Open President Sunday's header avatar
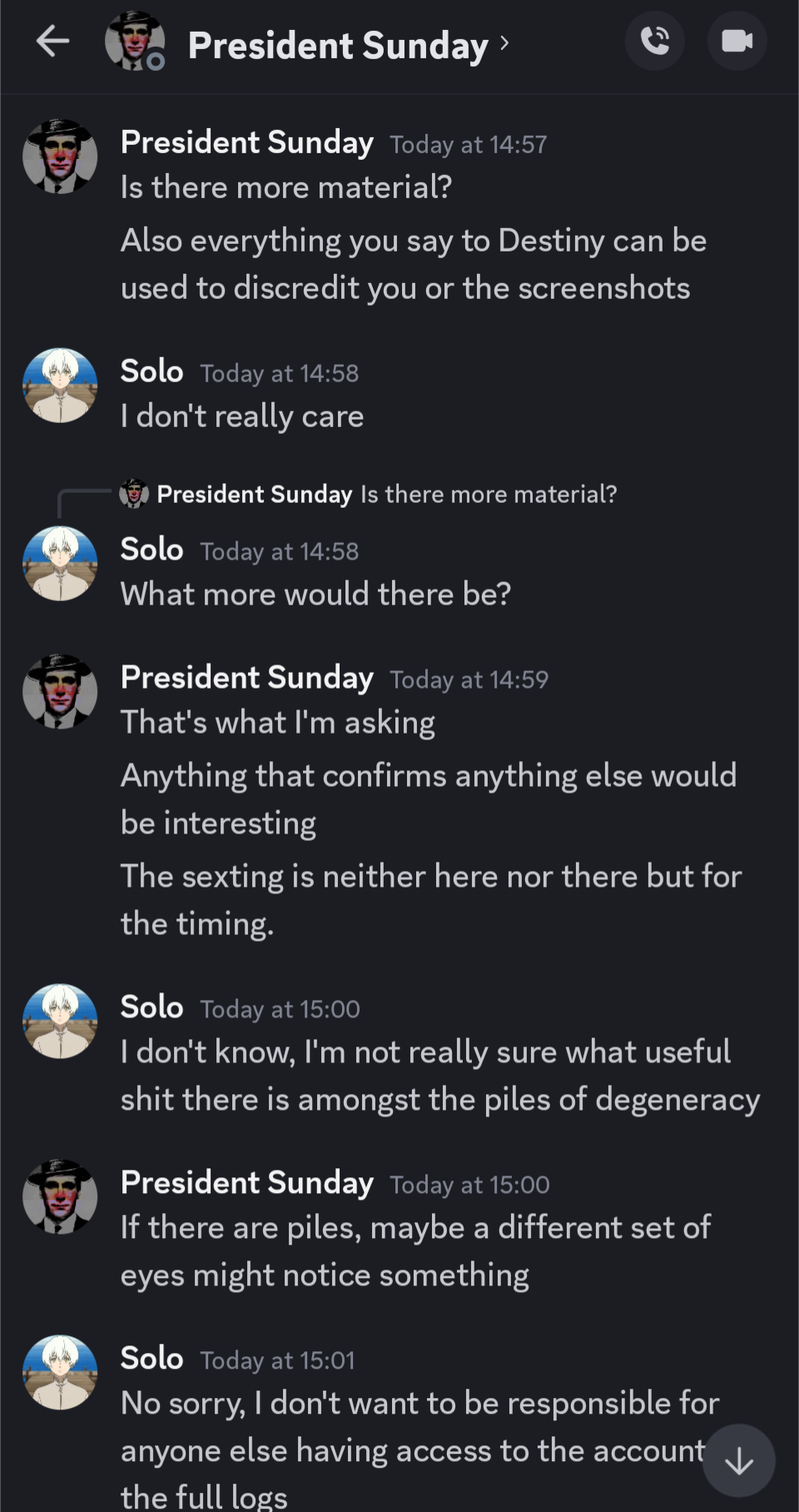 click(134, 41)
